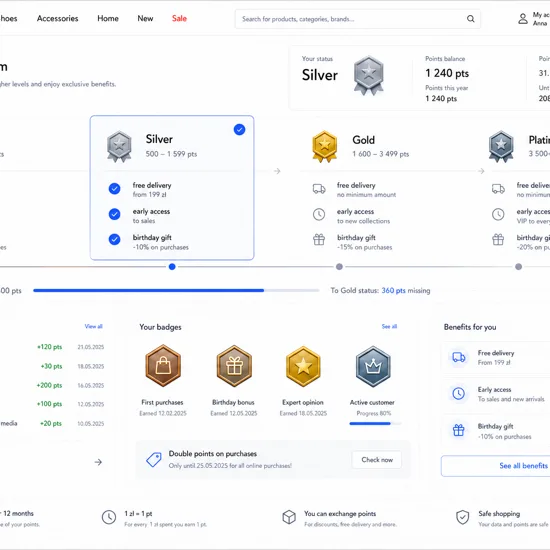
Task: Open the Active customer crown badge
Action: 373,366
